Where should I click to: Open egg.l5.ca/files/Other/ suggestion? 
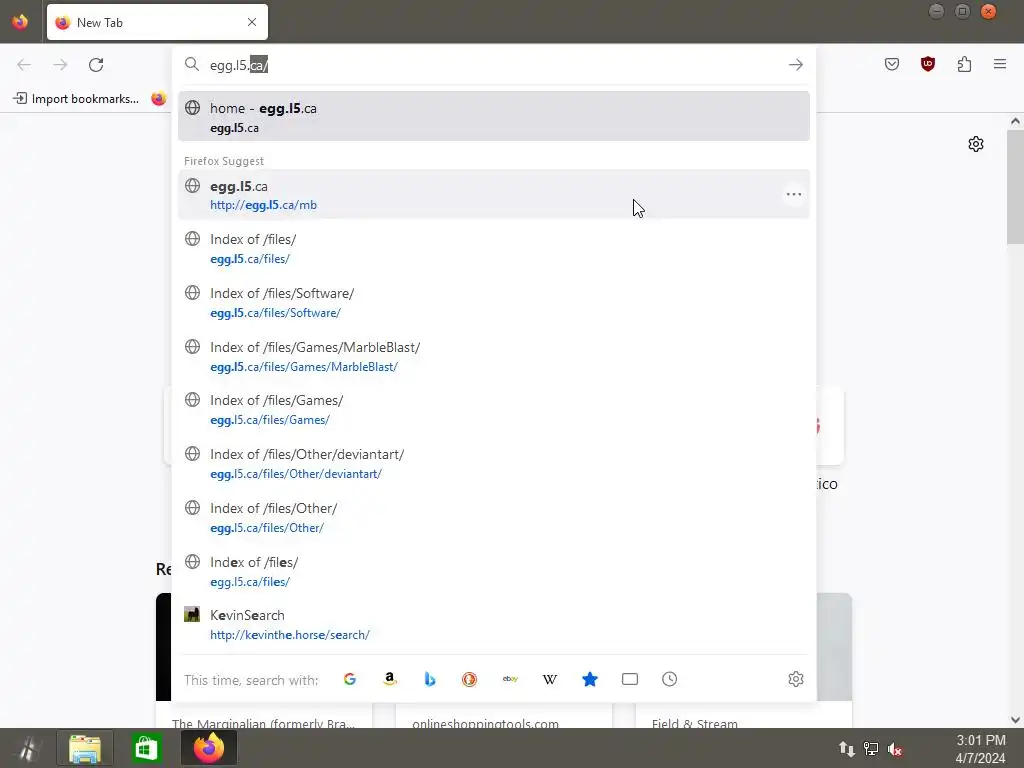(x=494, y=517)
